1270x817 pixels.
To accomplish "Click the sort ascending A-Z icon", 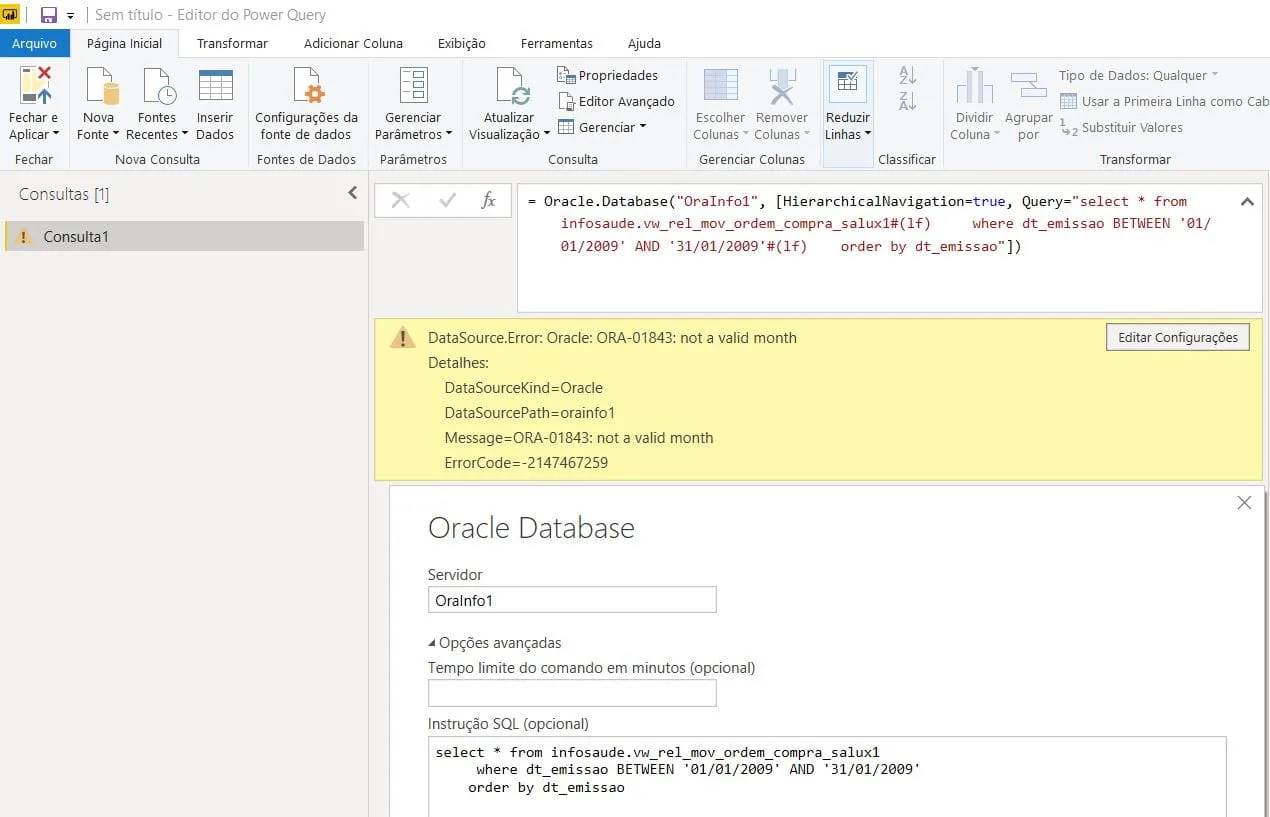I will 907,75.
